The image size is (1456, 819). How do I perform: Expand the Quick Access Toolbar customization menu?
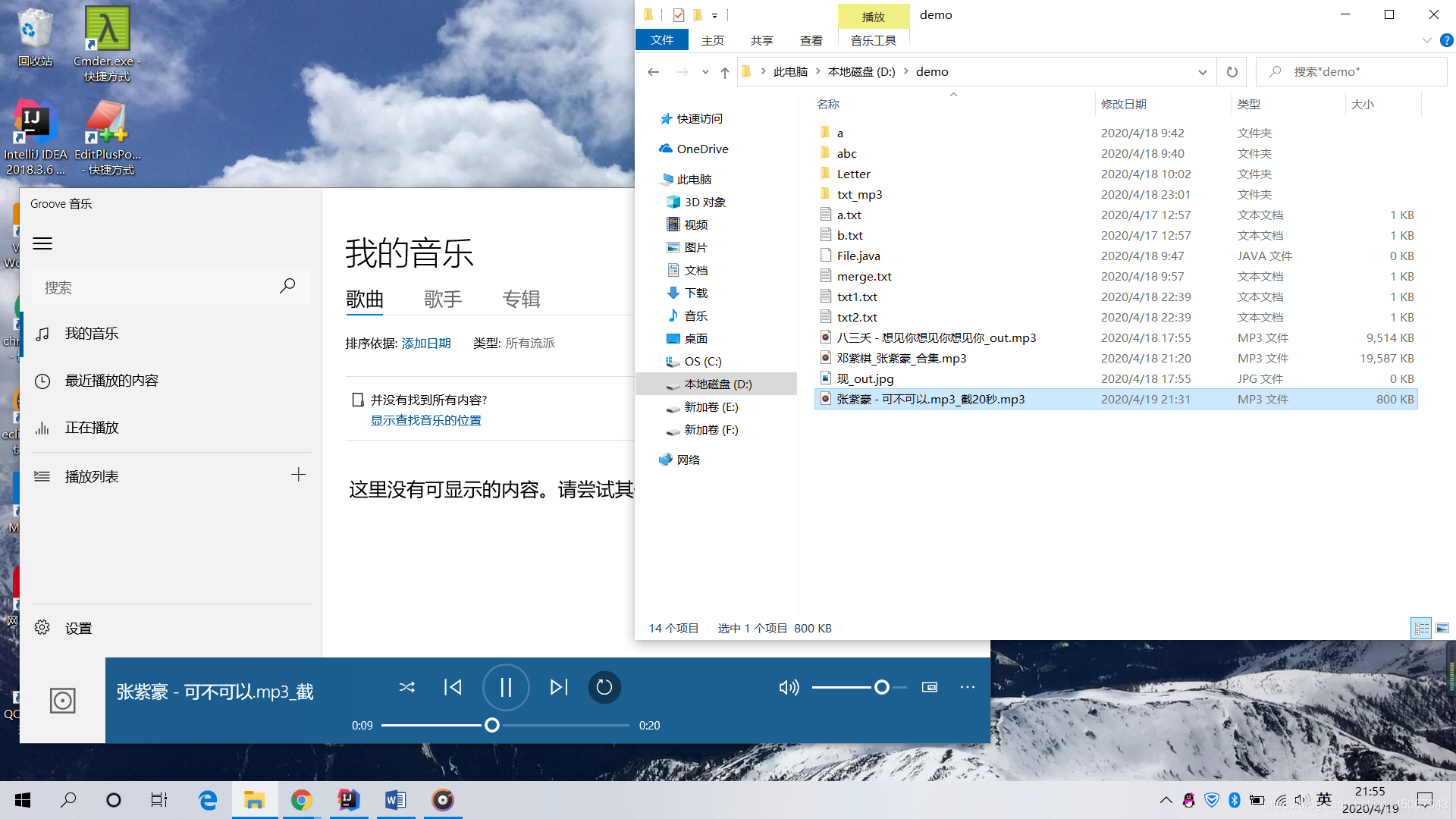point(714,15)
